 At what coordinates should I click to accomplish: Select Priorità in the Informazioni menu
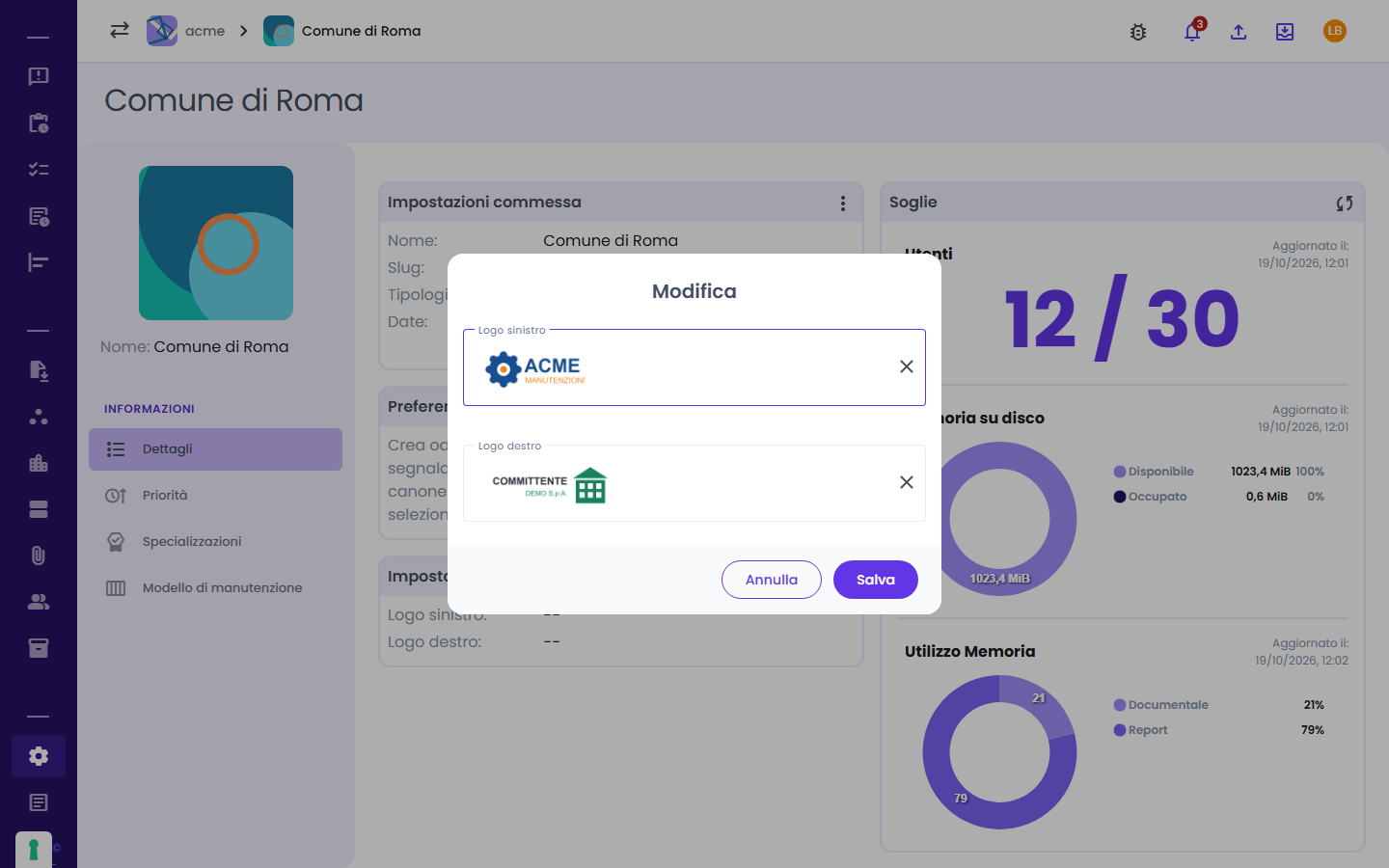point(215,496)
